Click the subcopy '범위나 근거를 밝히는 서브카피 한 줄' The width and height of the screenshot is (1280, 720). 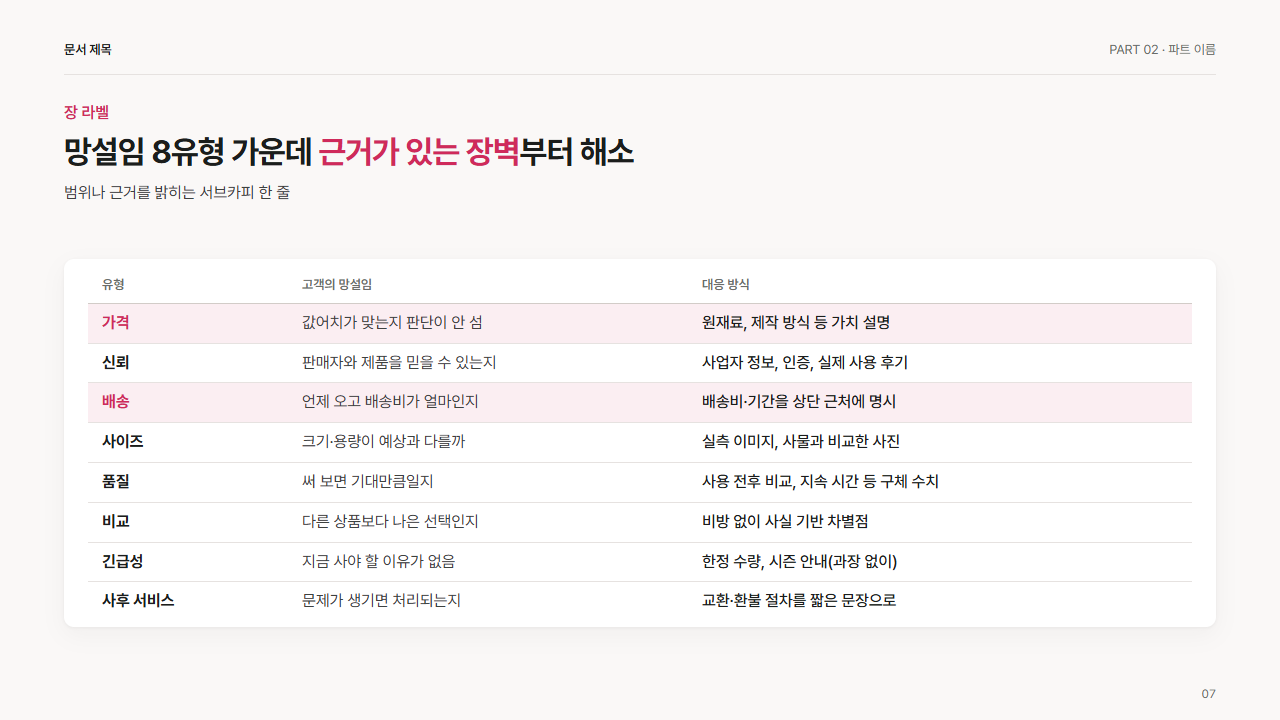177,192
